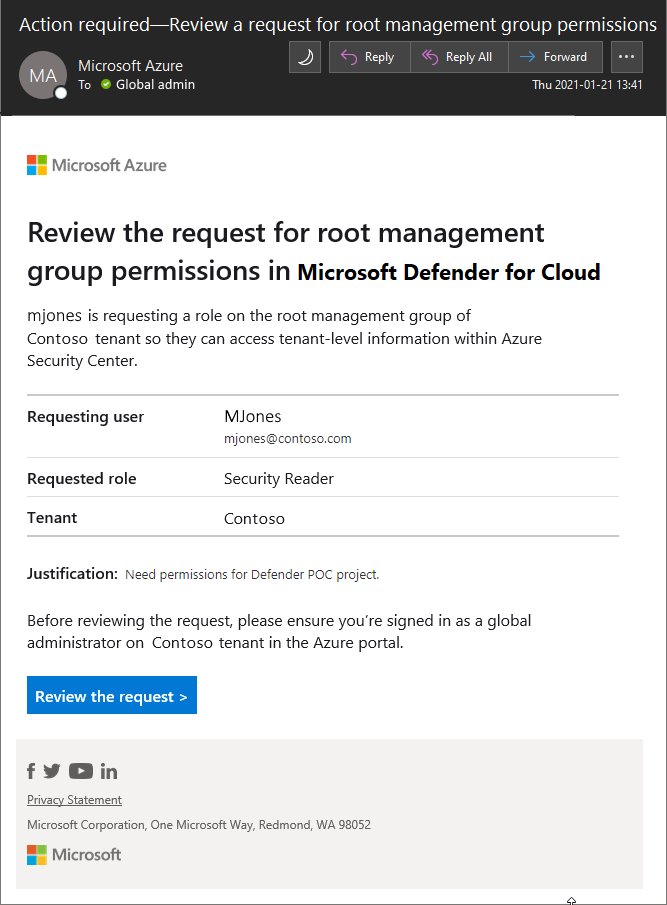Image resolution: width=667 pixels, height=905 pixels.
Task: Select the Justification text about Defender POC
Action: pyautogui.click(x=252, y=575)
